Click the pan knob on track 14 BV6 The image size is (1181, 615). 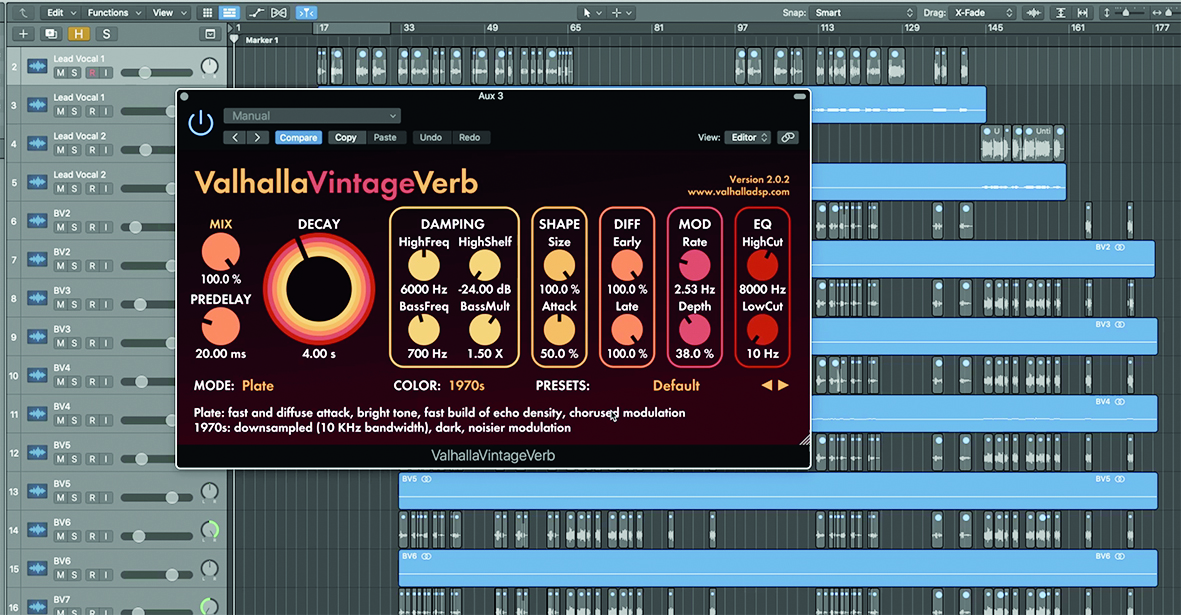click(x=209, y=530)
